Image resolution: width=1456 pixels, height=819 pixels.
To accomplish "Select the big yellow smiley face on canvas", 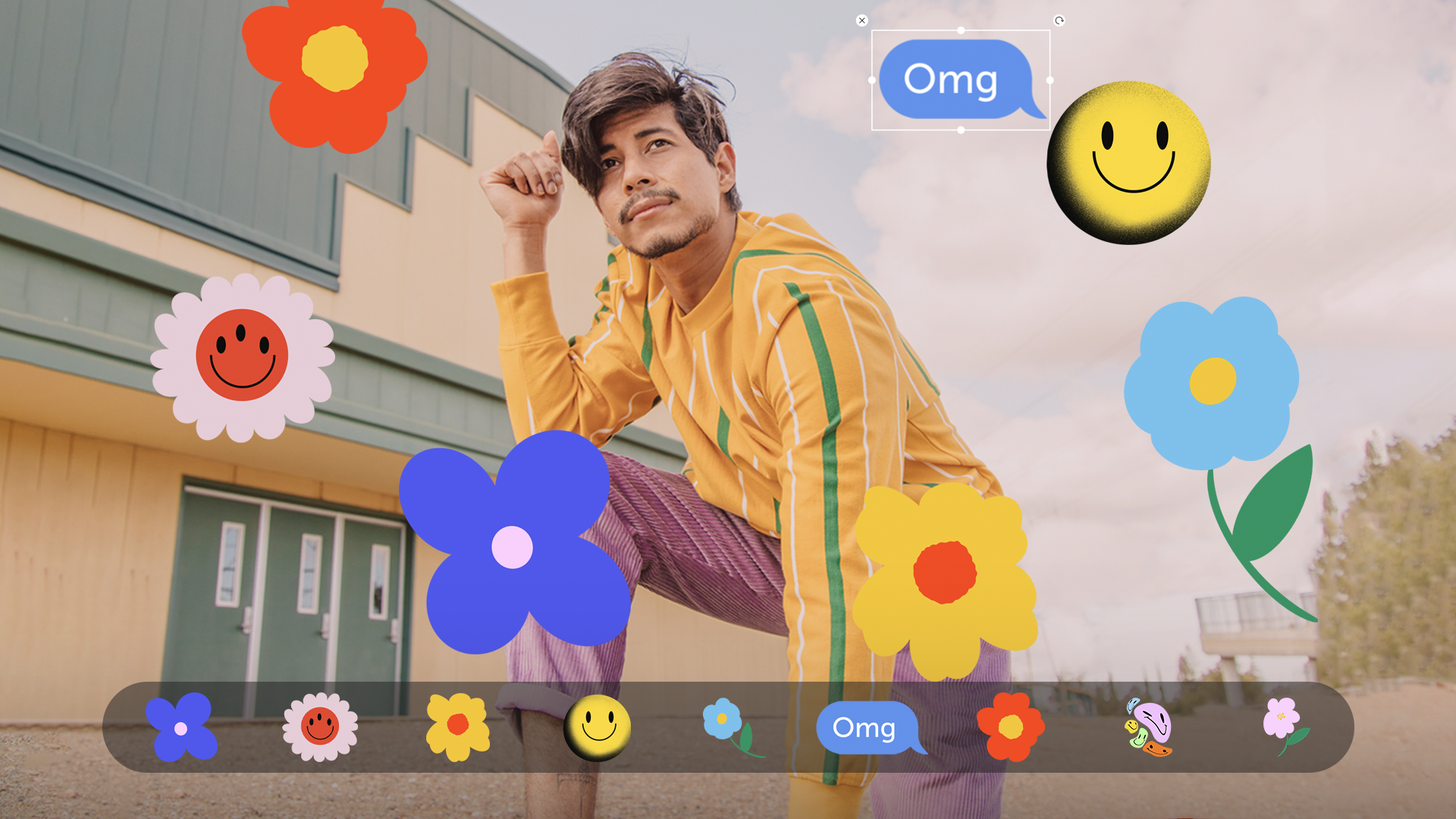I will pyautogui.click(x=1128, y=162).
